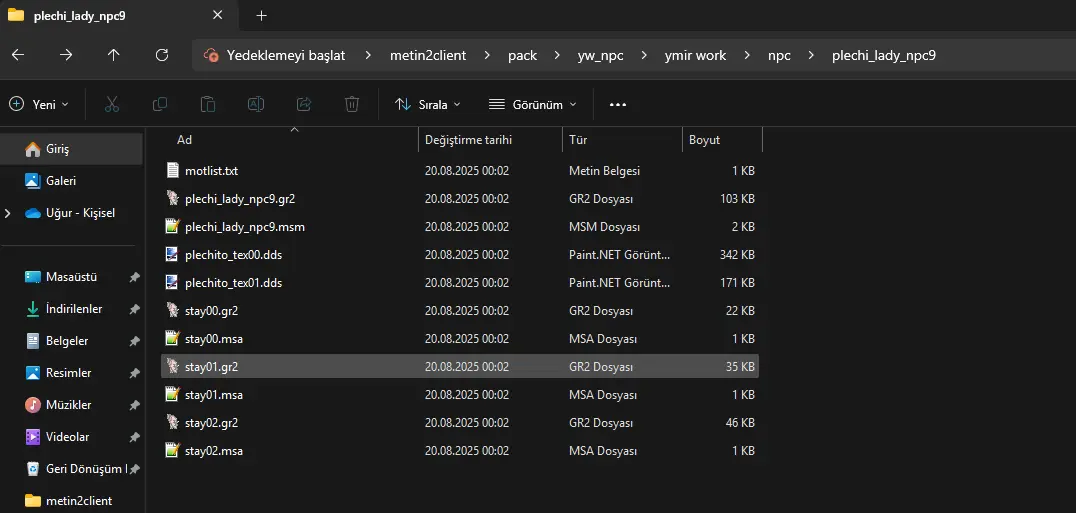Open Giriş in navigation pane

[x=71, y=149]
